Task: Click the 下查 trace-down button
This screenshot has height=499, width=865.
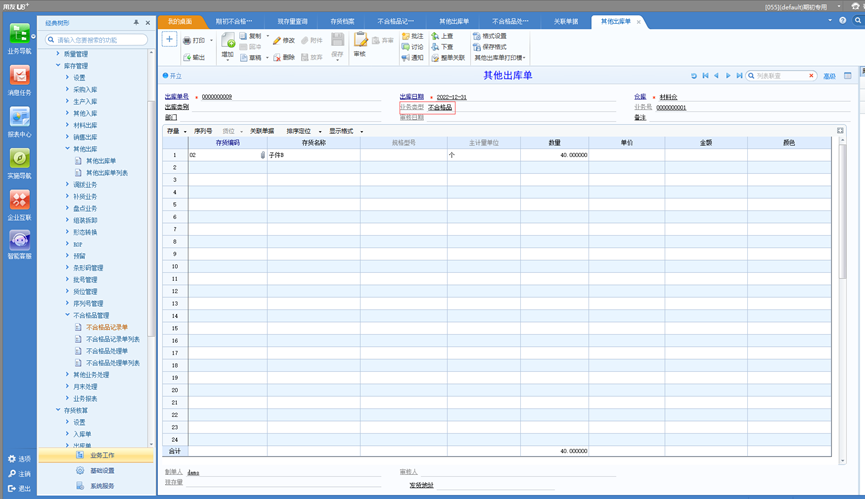Action: coord(442,47)
